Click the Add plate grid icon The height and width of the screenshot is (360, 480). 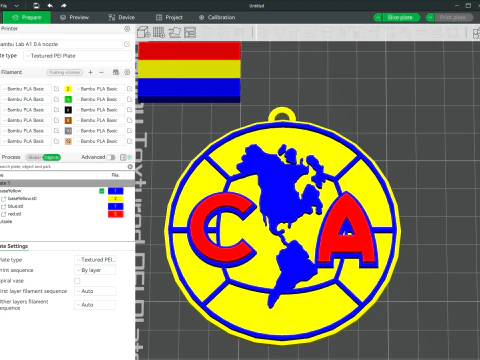click(x=159, y=32)
